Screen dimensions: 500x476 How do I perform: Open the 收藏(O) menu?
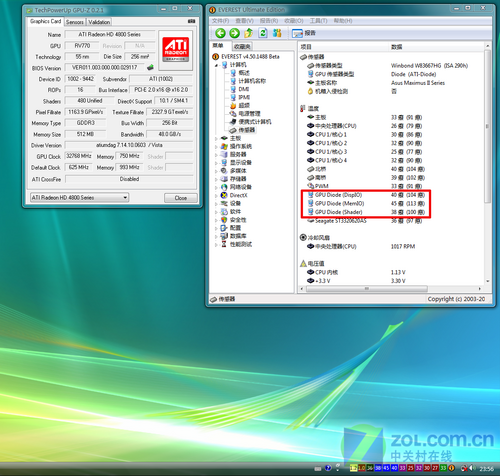[x=294, y=21]
